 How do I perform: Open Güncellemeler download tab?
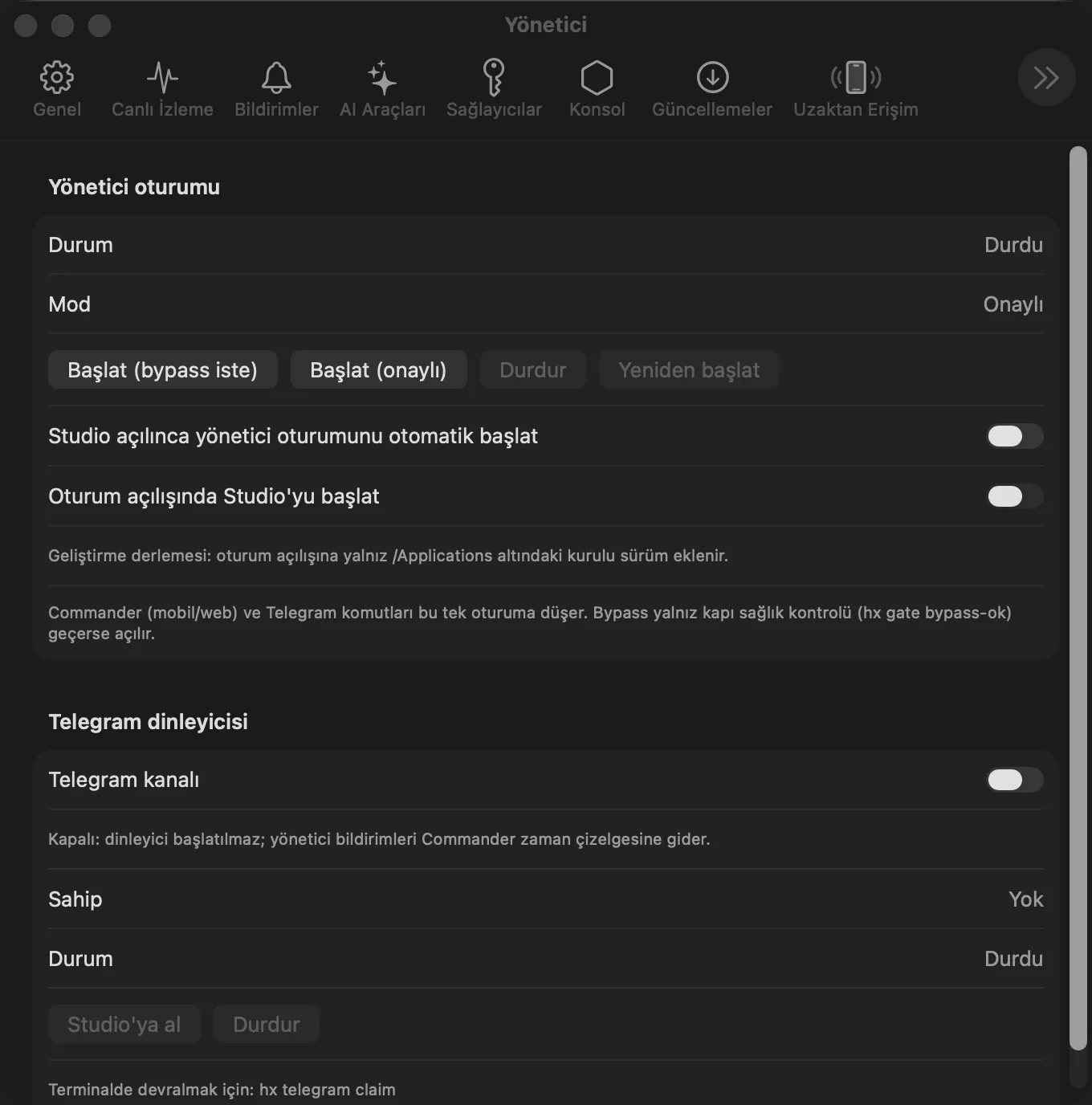point(712,89)
